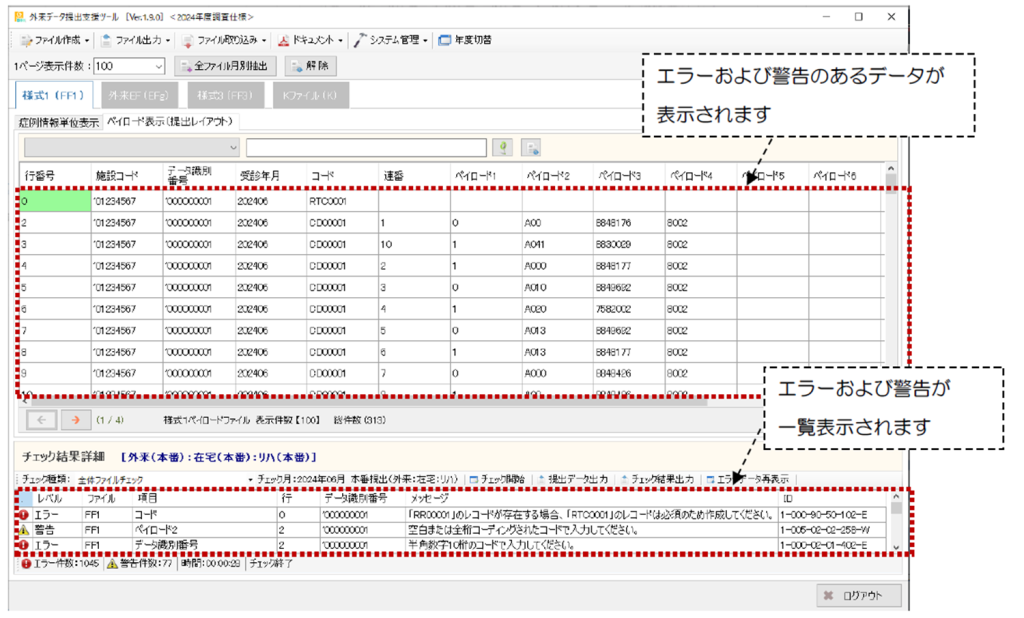Click the ペイロード2 column header
This screenshot has width=1024, height=618.
[x=558, y=176]
